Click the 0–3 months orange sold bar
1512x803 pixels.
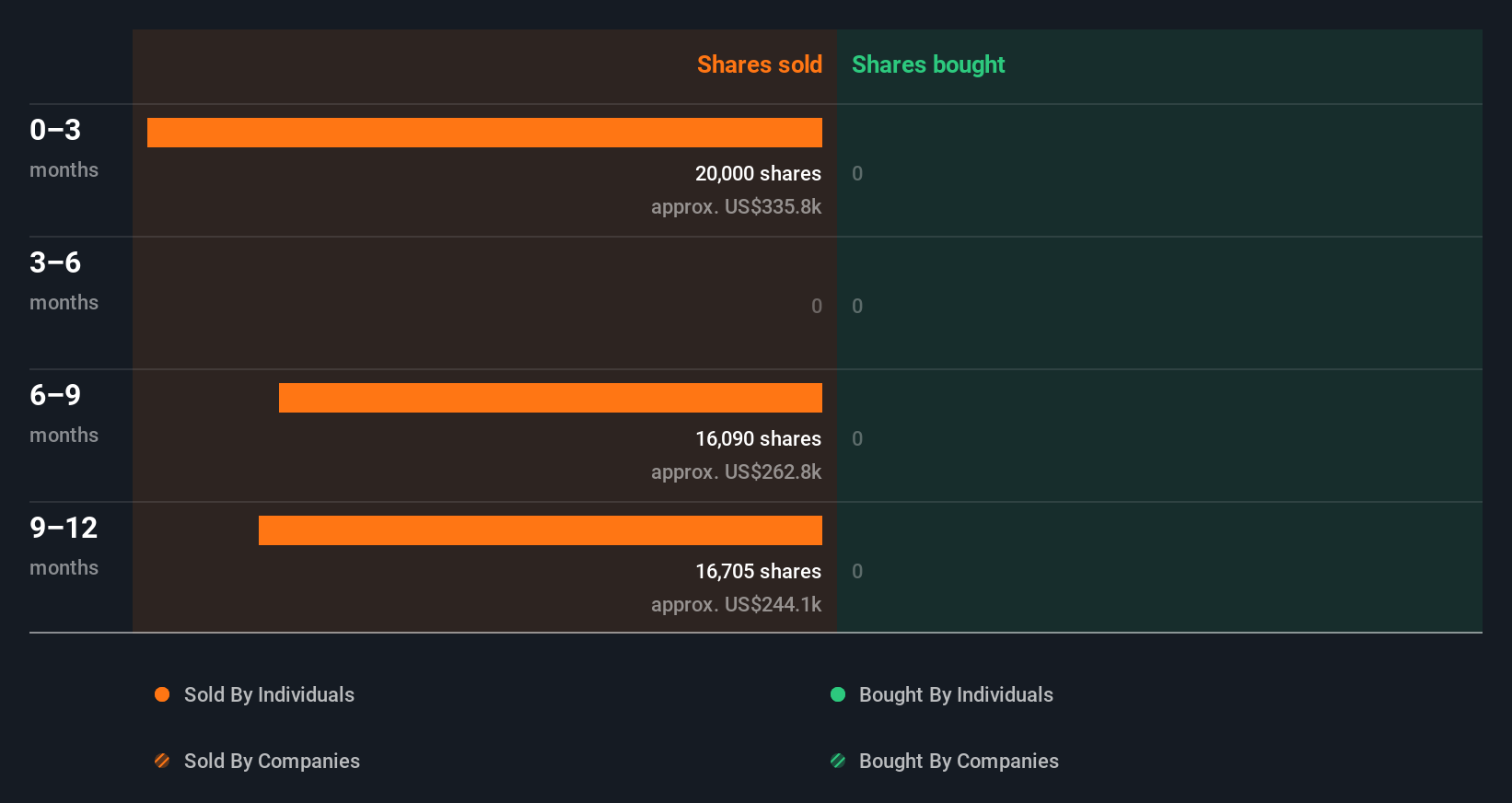tap(484, 133)
